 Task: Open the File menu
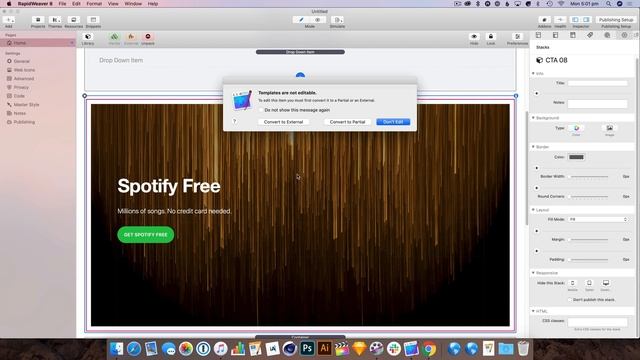point(62,4)
